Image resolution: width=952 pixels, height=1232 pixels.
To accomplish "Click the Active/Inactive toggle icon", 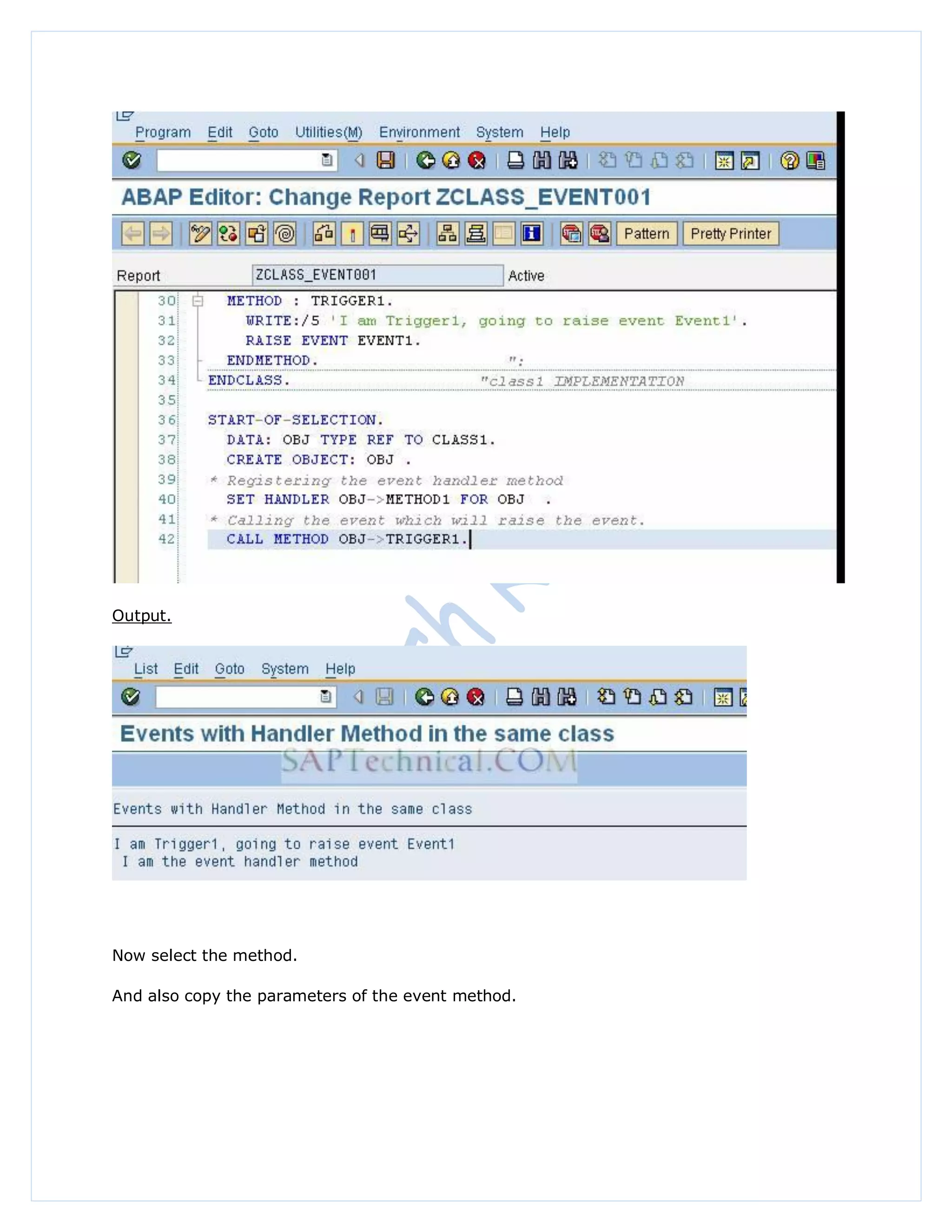I will click(228, 233).
